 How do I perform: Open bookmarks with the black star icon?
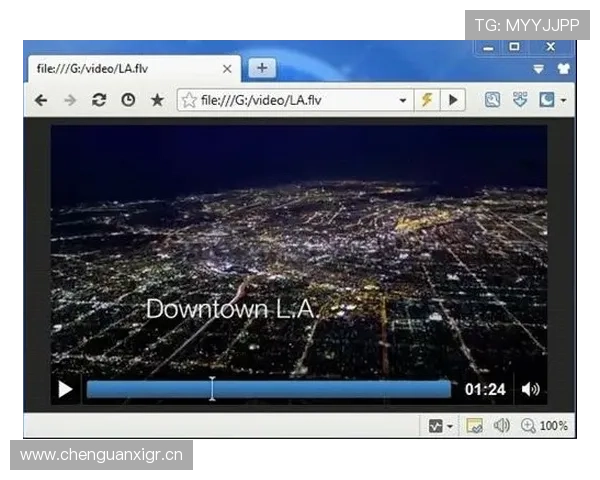pos(157,100)
